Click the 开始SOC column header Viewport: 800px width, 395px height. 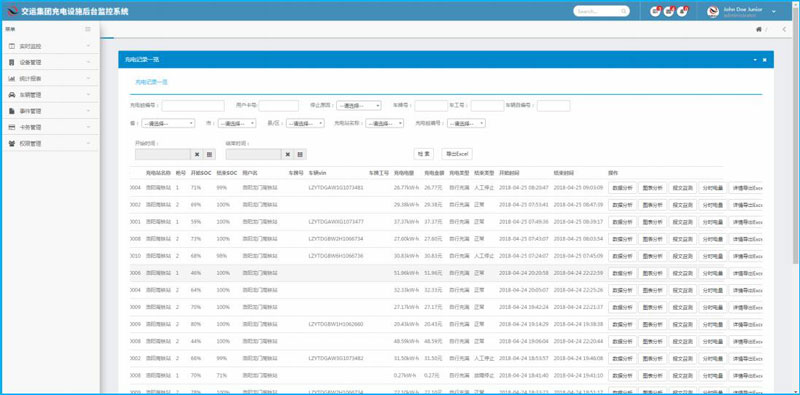coord(201,173)
